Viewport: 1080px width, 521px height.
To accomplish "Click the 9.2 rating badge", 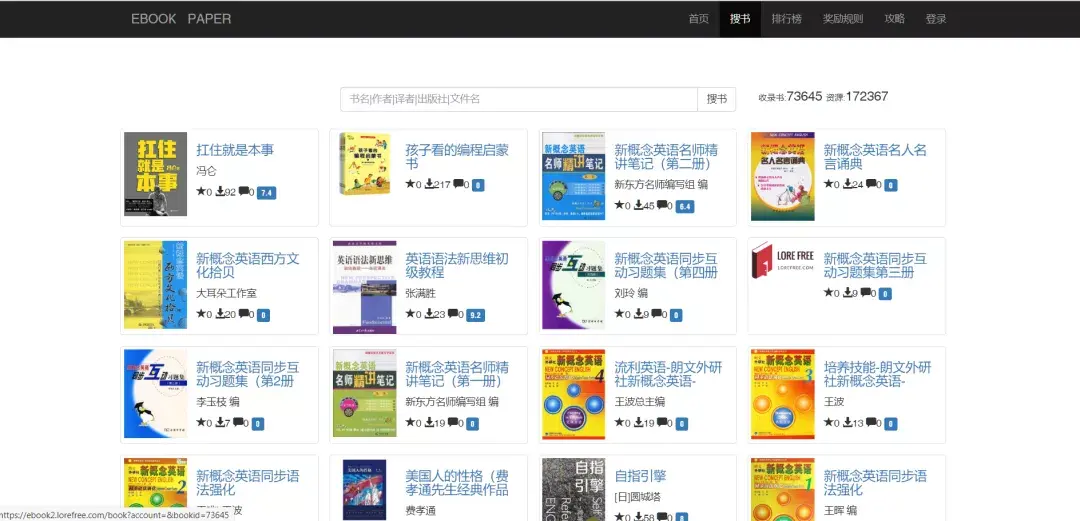I will (476, 315).
